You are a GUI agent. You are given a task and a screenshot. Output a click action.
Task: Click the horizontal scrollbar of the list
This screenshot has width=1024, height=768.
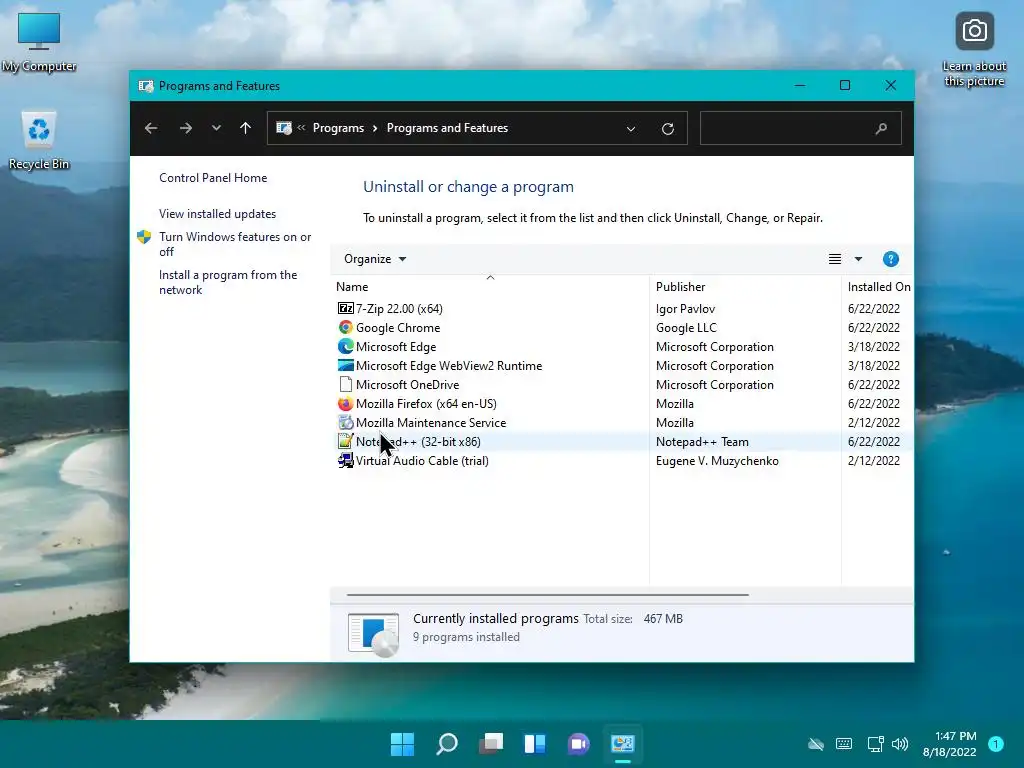click(547, 595)
